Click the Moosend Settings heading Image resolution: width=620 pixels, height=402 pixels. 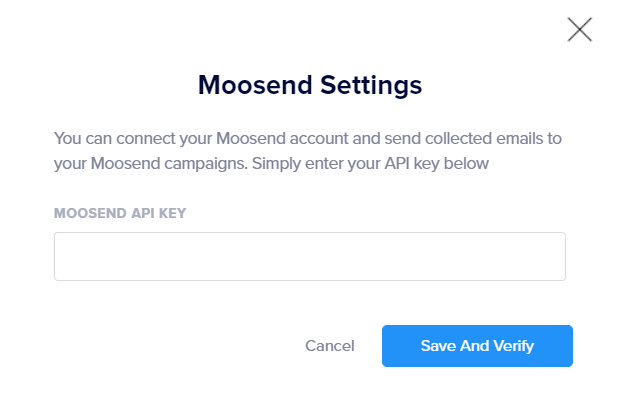[310, 84]
